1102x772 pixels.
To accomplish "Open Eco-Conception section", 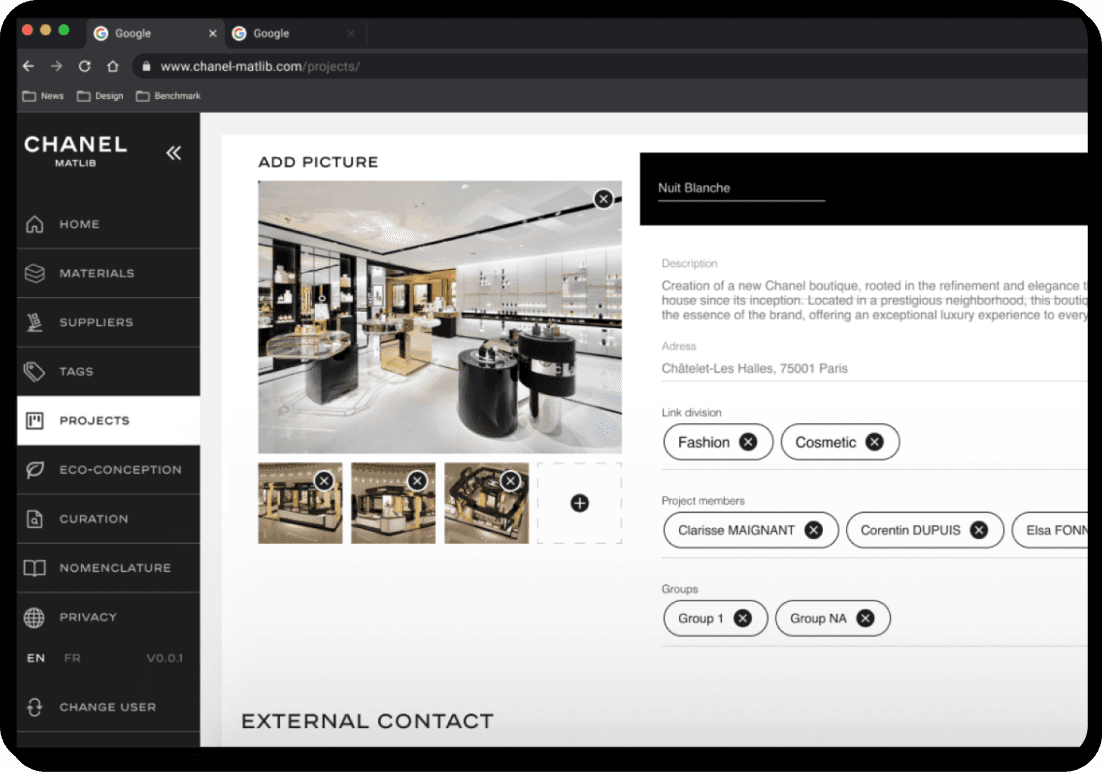I will click(108, 470).
